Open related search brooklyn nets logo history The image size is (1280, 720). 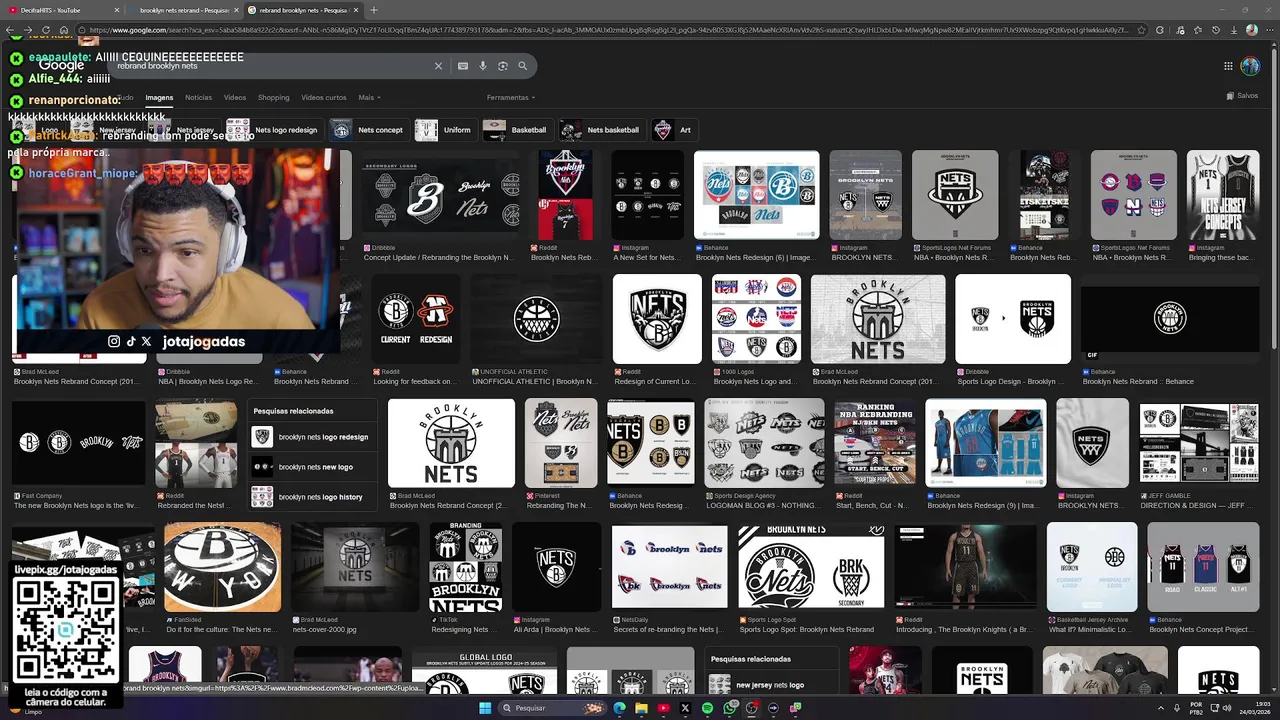click(x=313, y=497)
